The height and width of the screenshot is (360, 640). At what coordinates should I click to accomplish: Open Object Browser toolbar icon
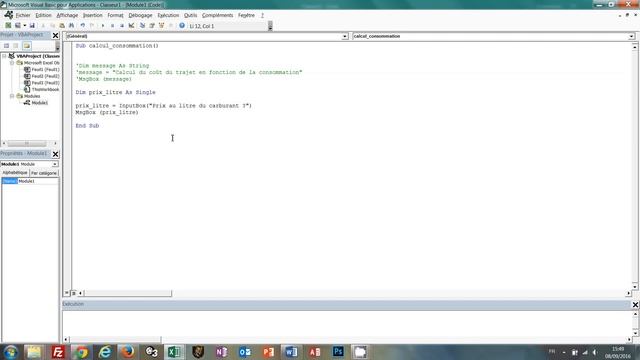[161, 25]
